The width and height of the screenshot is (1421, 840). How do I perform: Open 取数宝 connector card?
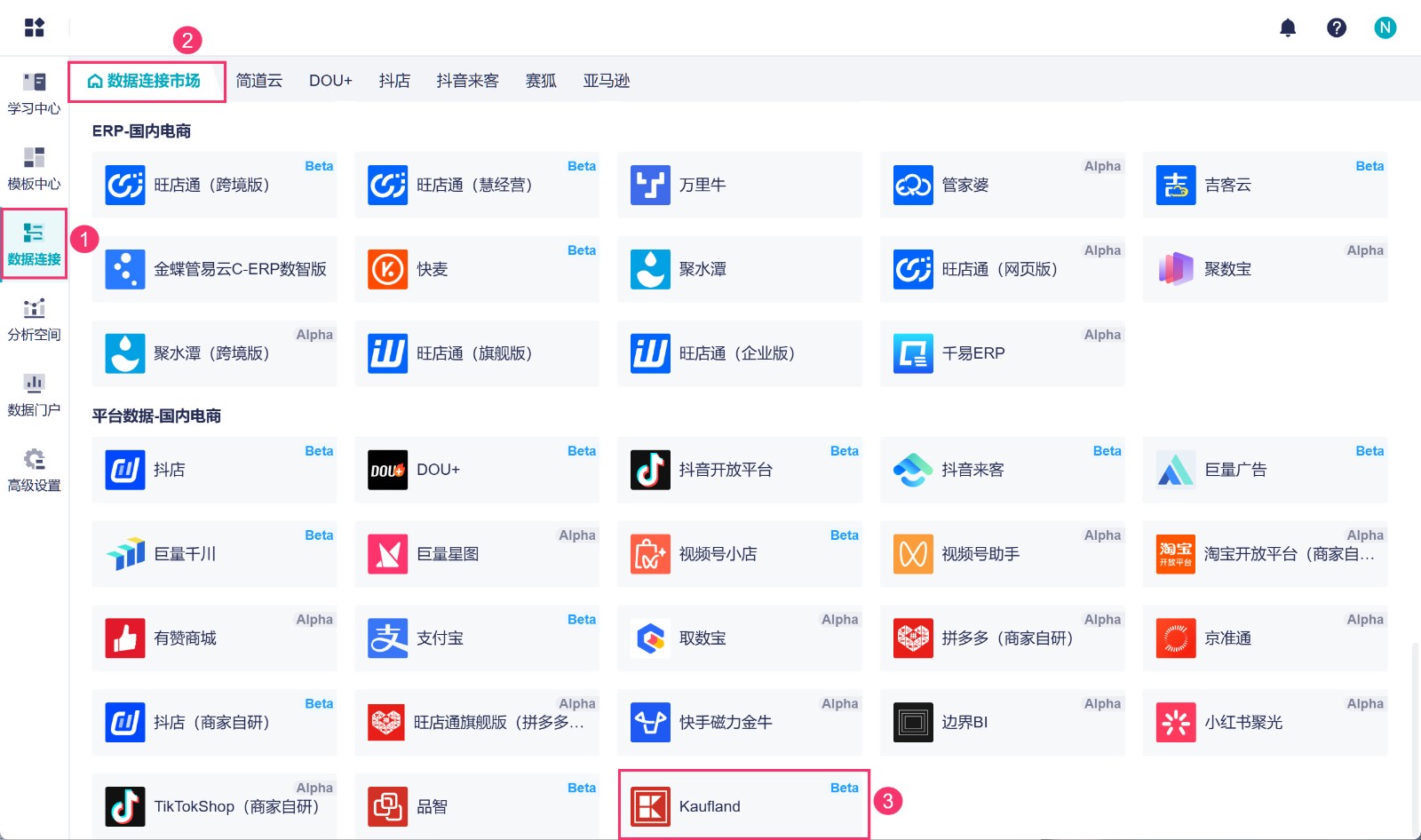coord(740,638)
